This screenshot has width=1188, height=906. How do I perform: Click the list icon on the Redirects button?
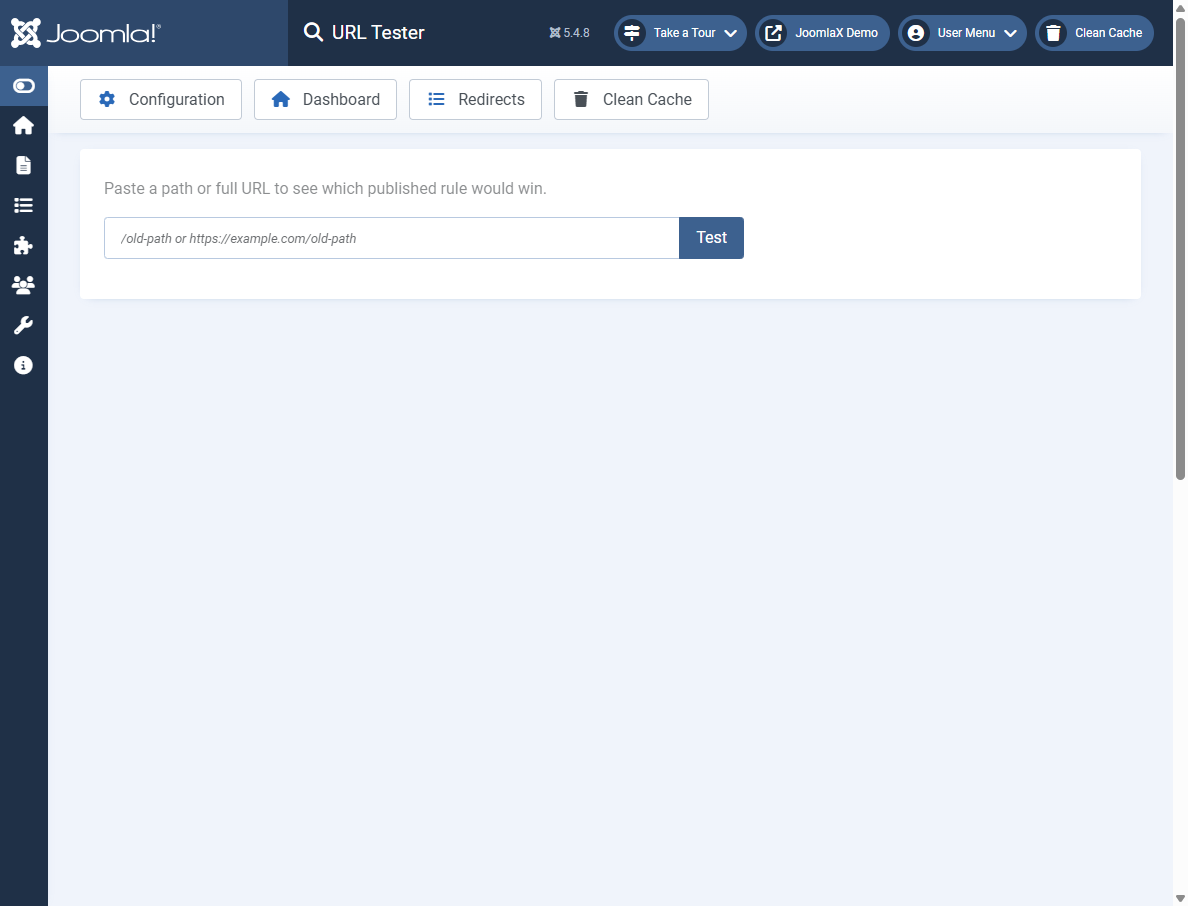(x=436, y=99)
